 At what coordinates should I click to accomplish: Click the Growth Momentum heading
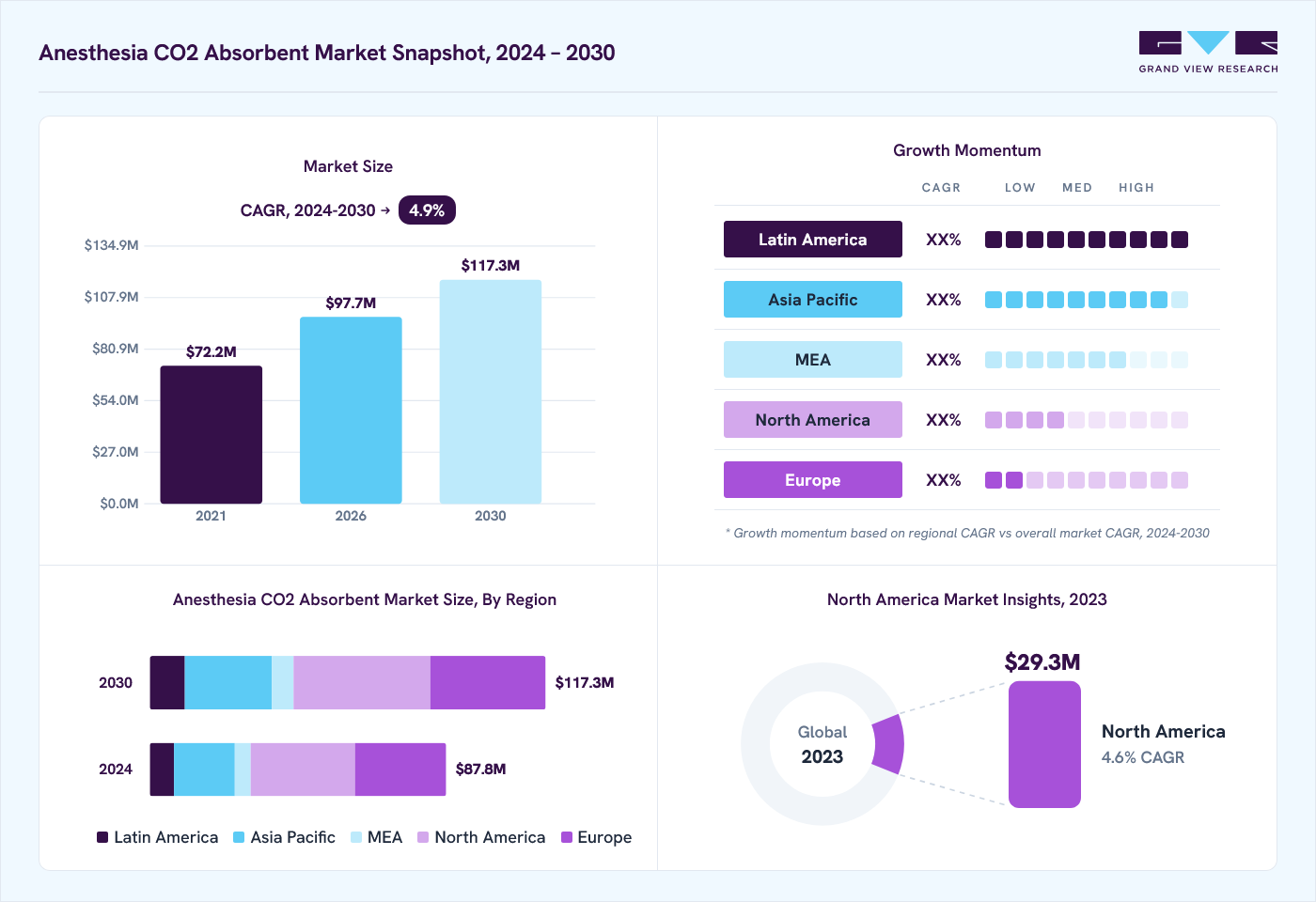967,150
